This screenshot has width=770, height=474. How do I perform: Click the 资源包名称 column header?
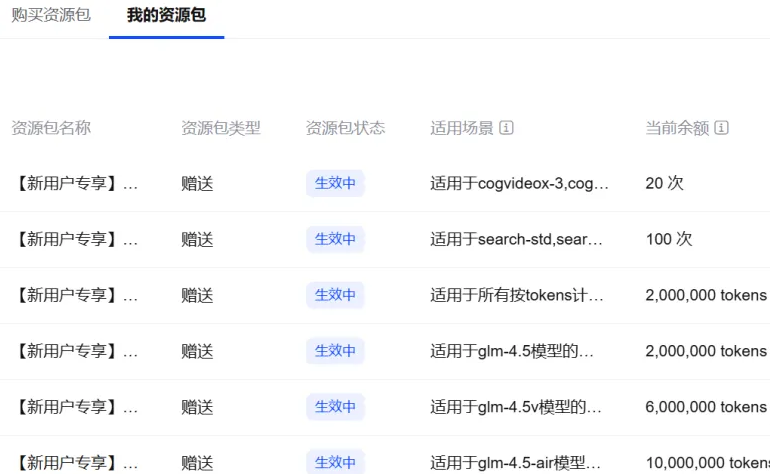pyautogui.click(x=51, y=128)
